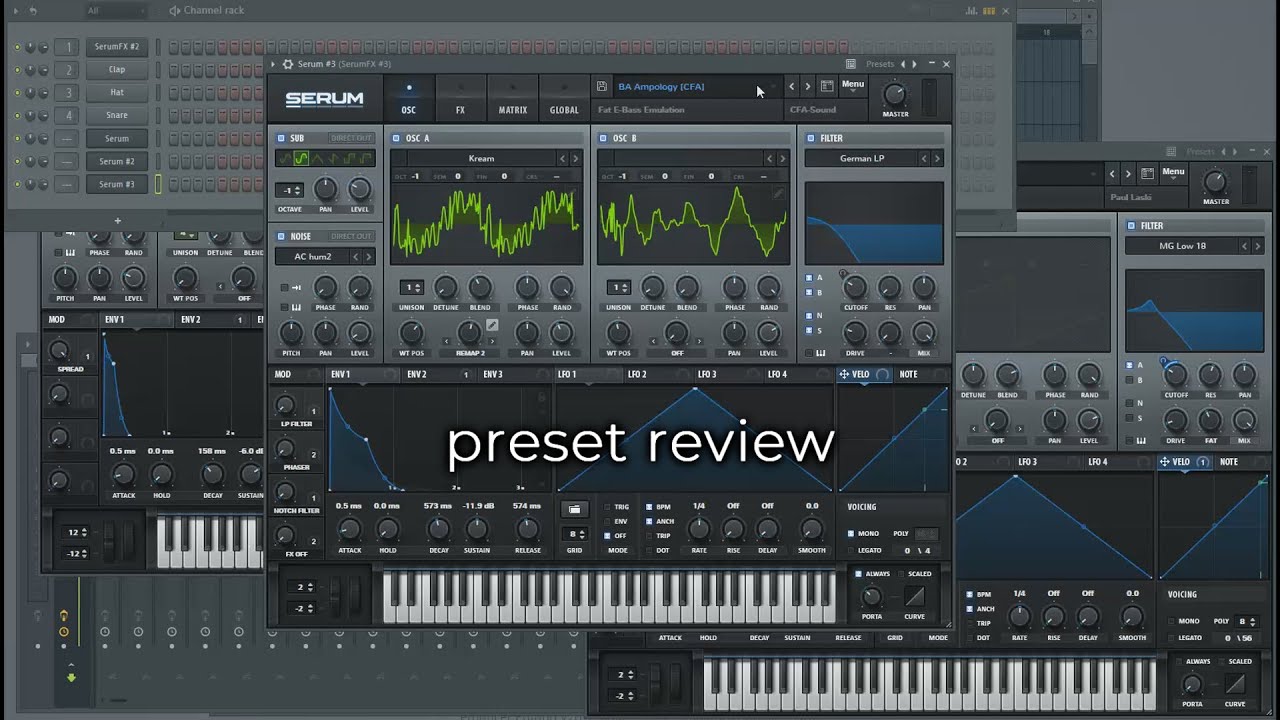Click the OSC B LEVEL knob
This screenshot has height=720, width=1280.
click(768, 333)
